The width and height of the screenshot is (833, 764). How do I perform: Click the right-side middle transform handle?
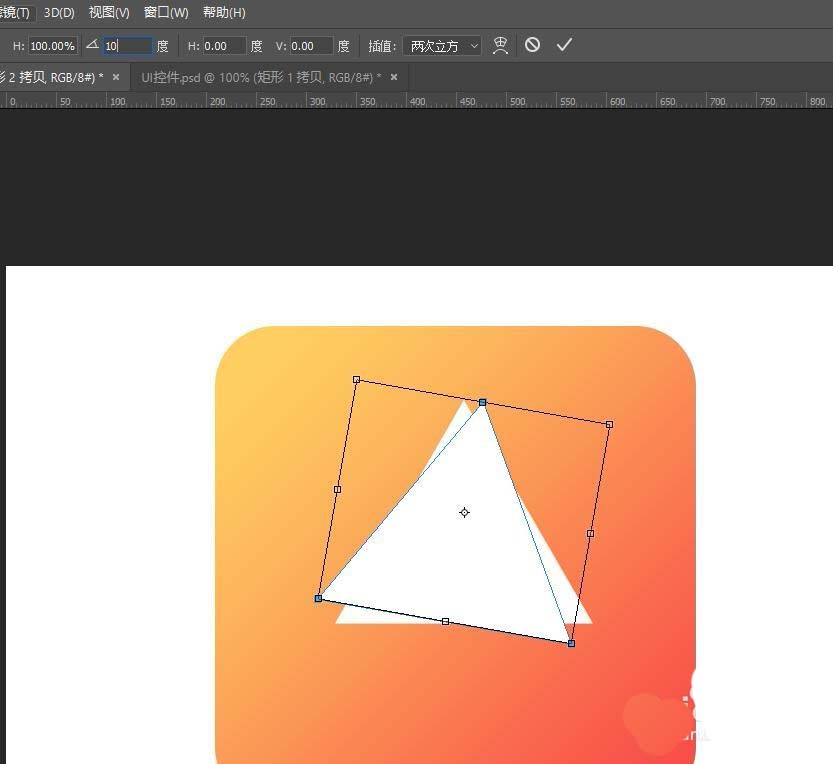point(590,533)
